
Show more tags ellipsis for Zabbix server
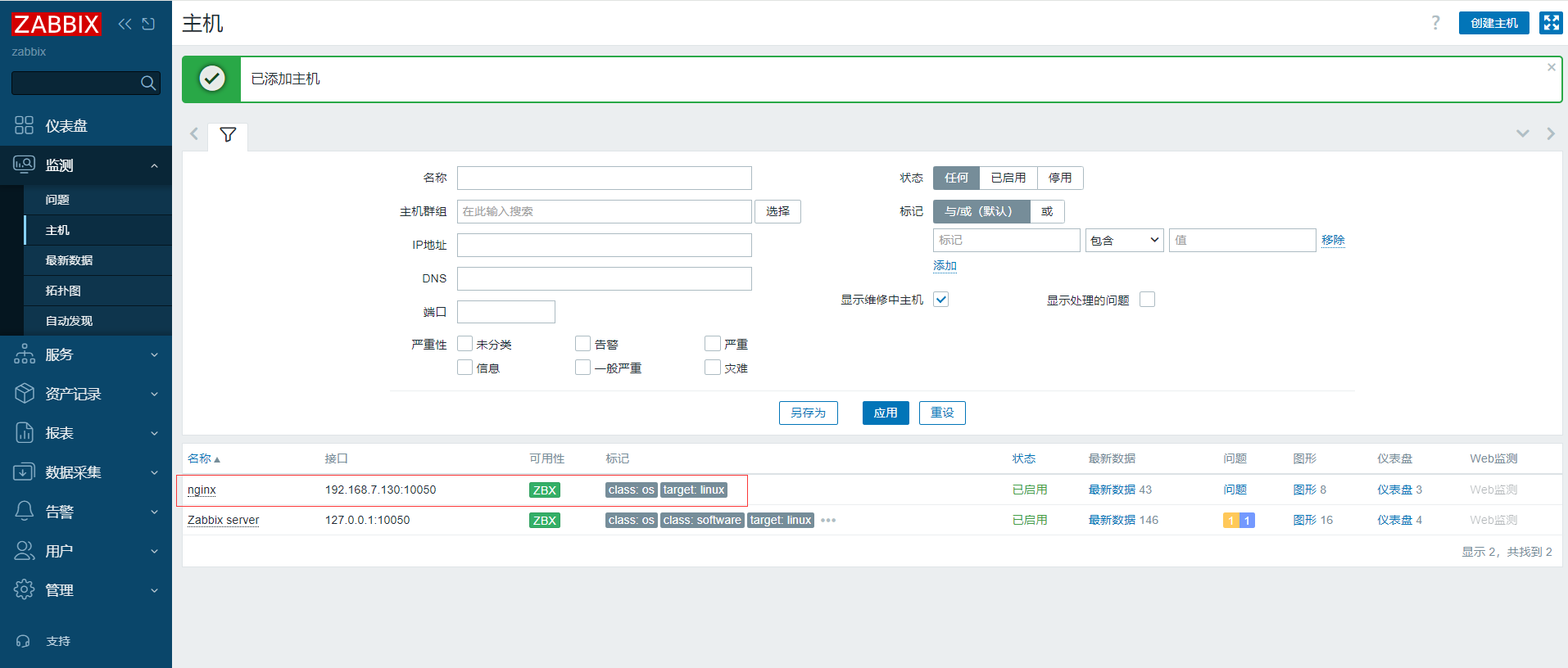click(828, 520)
